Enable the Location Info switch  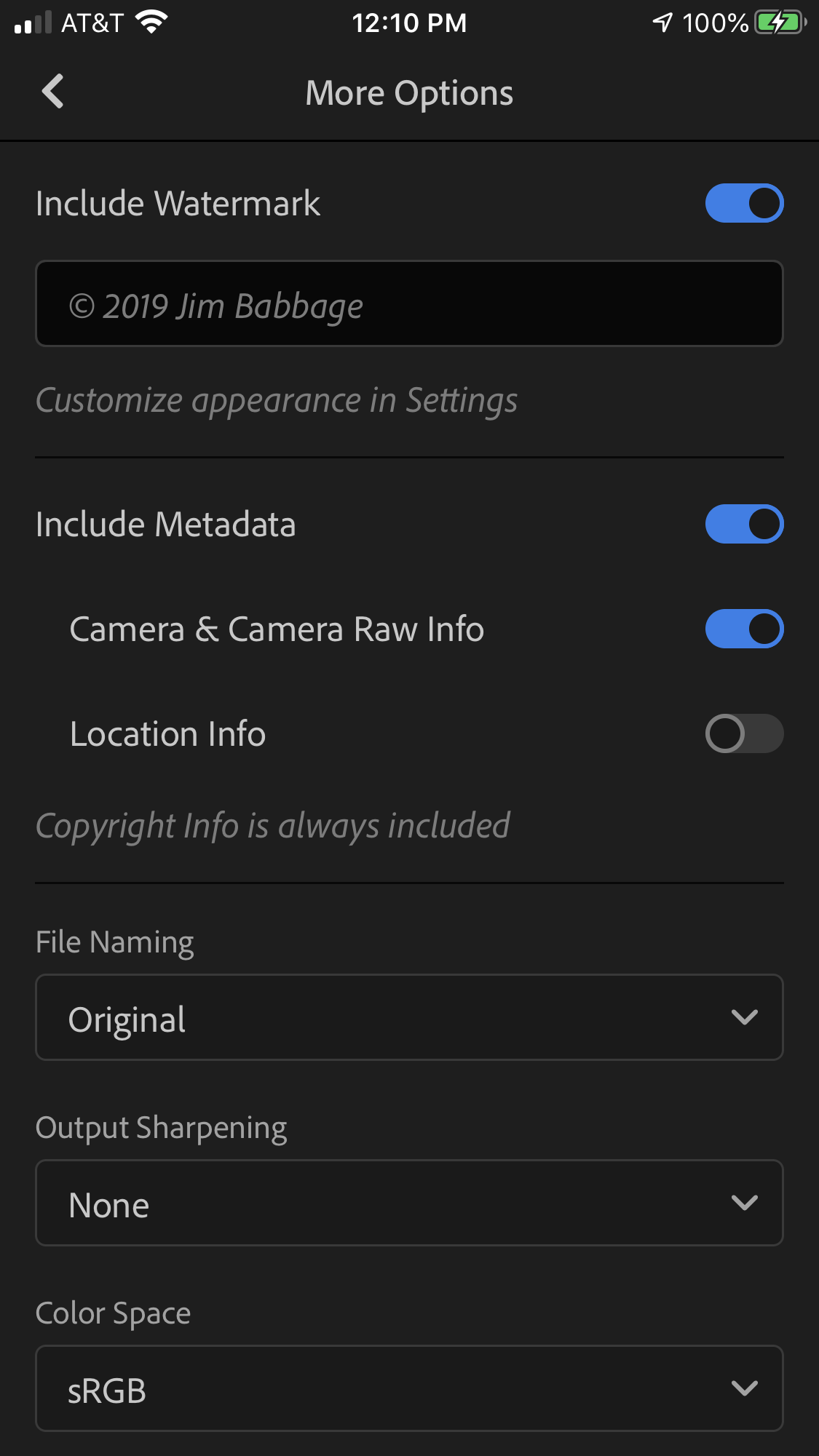pos(744,733)
